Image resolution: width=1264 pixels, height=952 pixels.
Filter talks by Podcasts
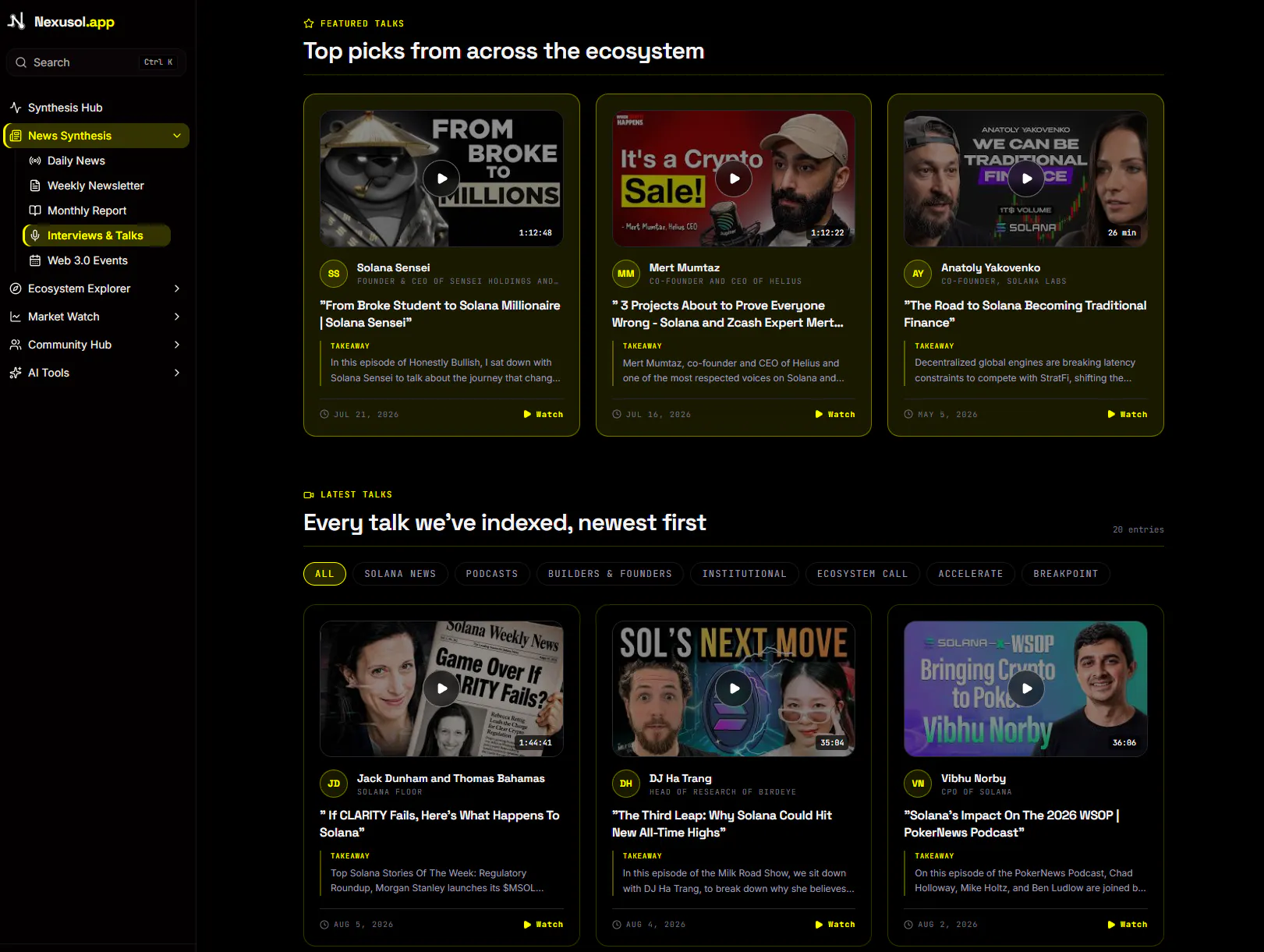[x=492, y=574]
